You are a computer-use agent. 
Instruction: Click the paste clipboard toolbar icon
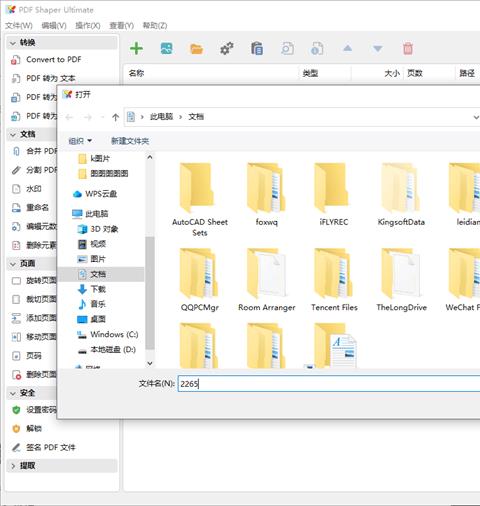[257, 49]
